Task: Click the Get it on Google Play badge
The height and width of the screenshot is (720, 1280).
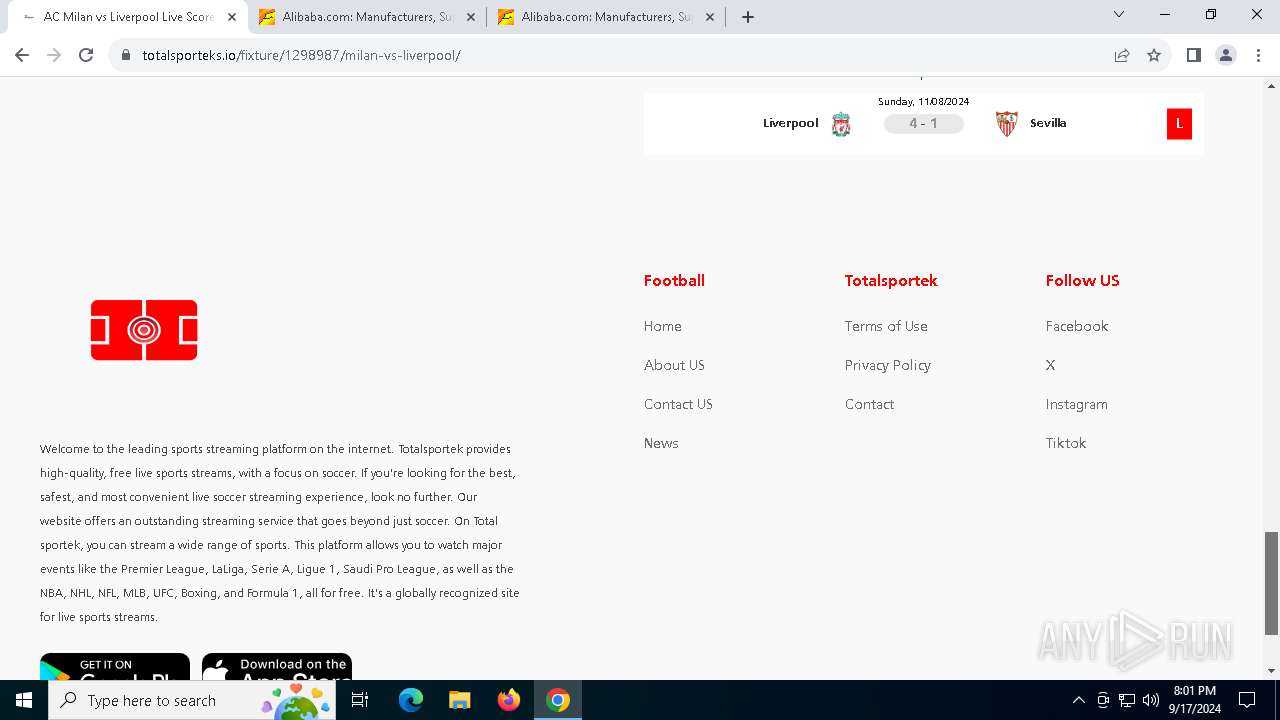Action: 115,667
